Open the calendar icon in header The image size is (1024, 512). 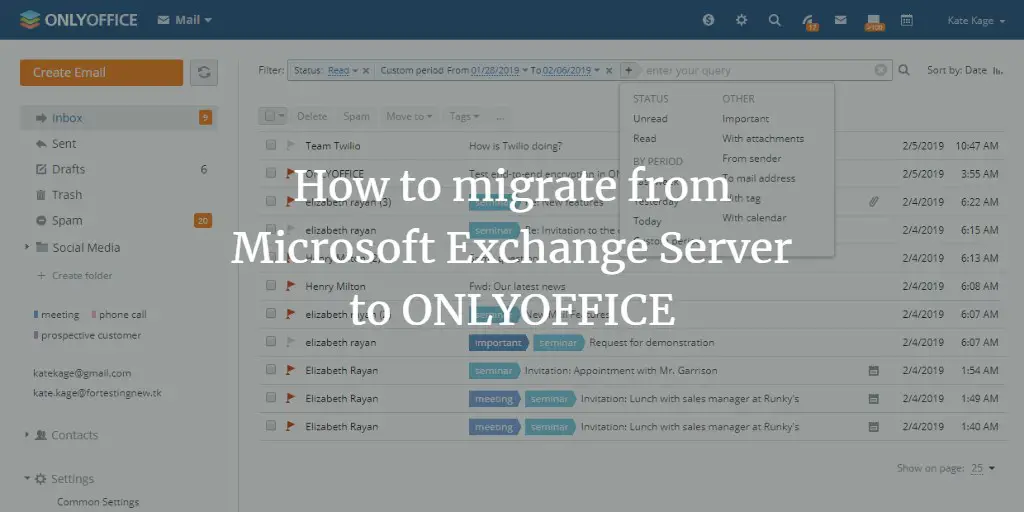click(906, 20)
